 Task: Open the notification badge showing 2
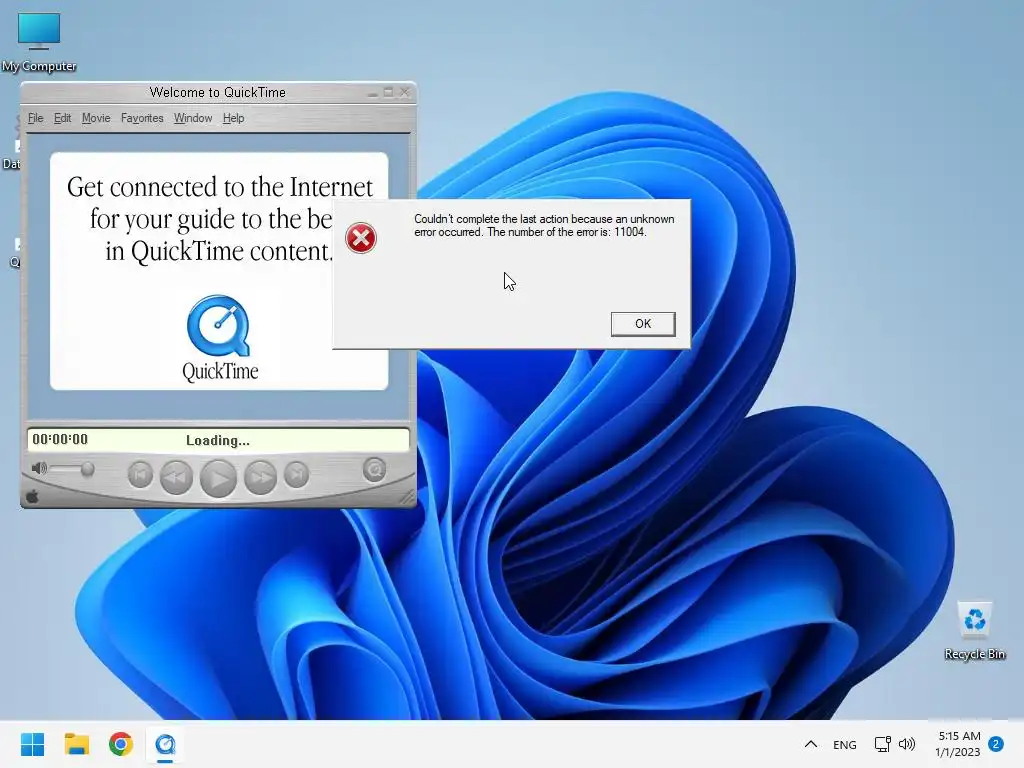coord(996,744)
